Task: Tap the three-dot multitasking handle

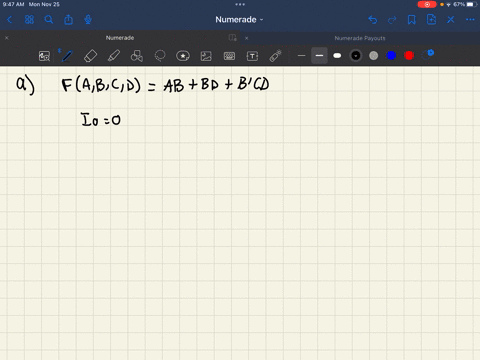Action: 240,4
